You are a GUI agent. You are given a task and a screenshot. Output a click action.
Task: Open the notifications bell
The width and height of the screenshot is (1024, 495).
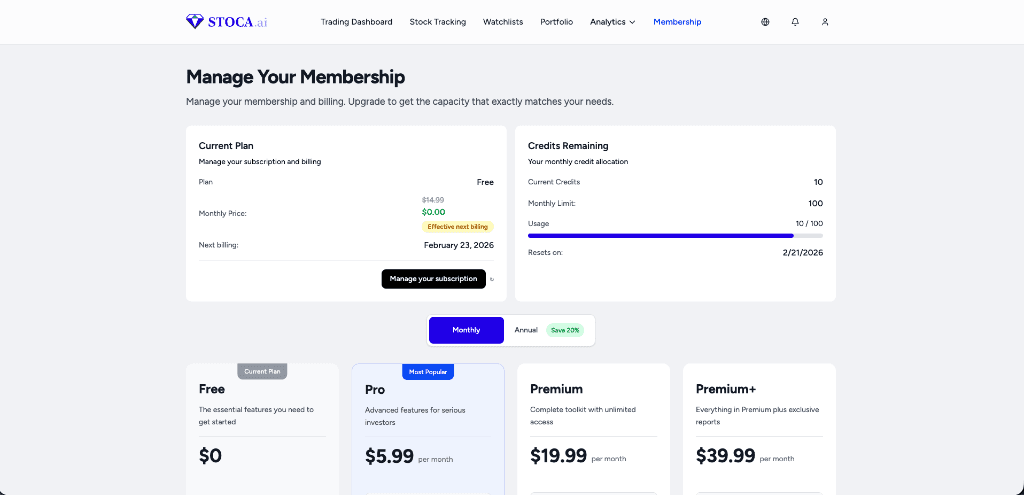[x=795, y=22]
